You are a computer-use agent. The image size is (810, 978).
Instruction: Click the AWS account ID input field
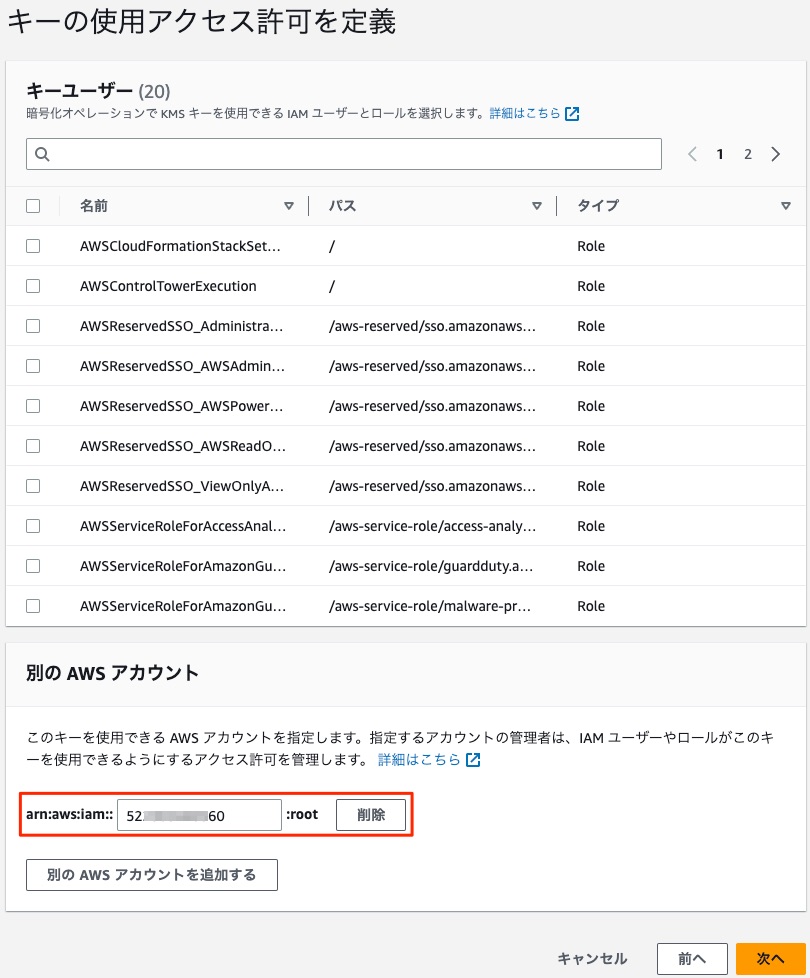point(199,815)
